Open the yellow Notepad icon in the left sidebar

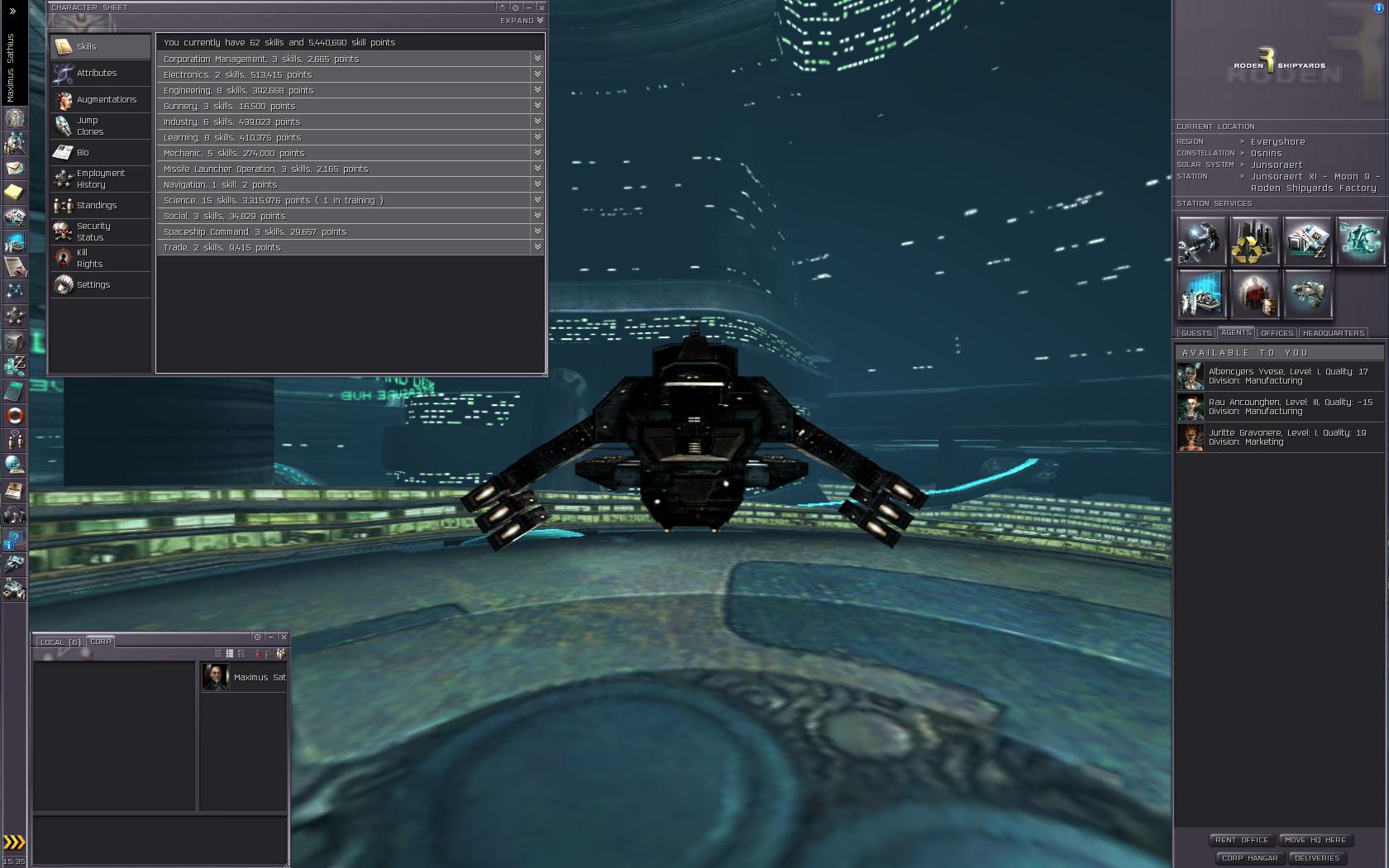(14, 193)
